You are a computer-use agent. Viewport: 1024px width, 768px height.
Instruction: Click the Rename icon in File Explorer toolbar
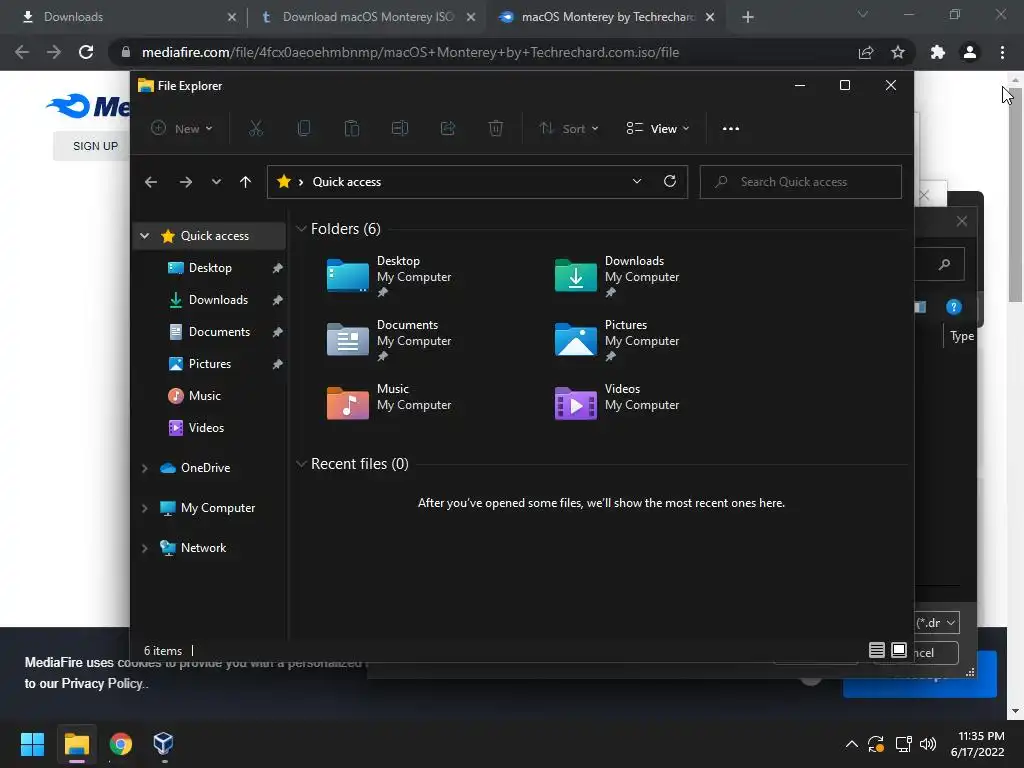point(400,129)
